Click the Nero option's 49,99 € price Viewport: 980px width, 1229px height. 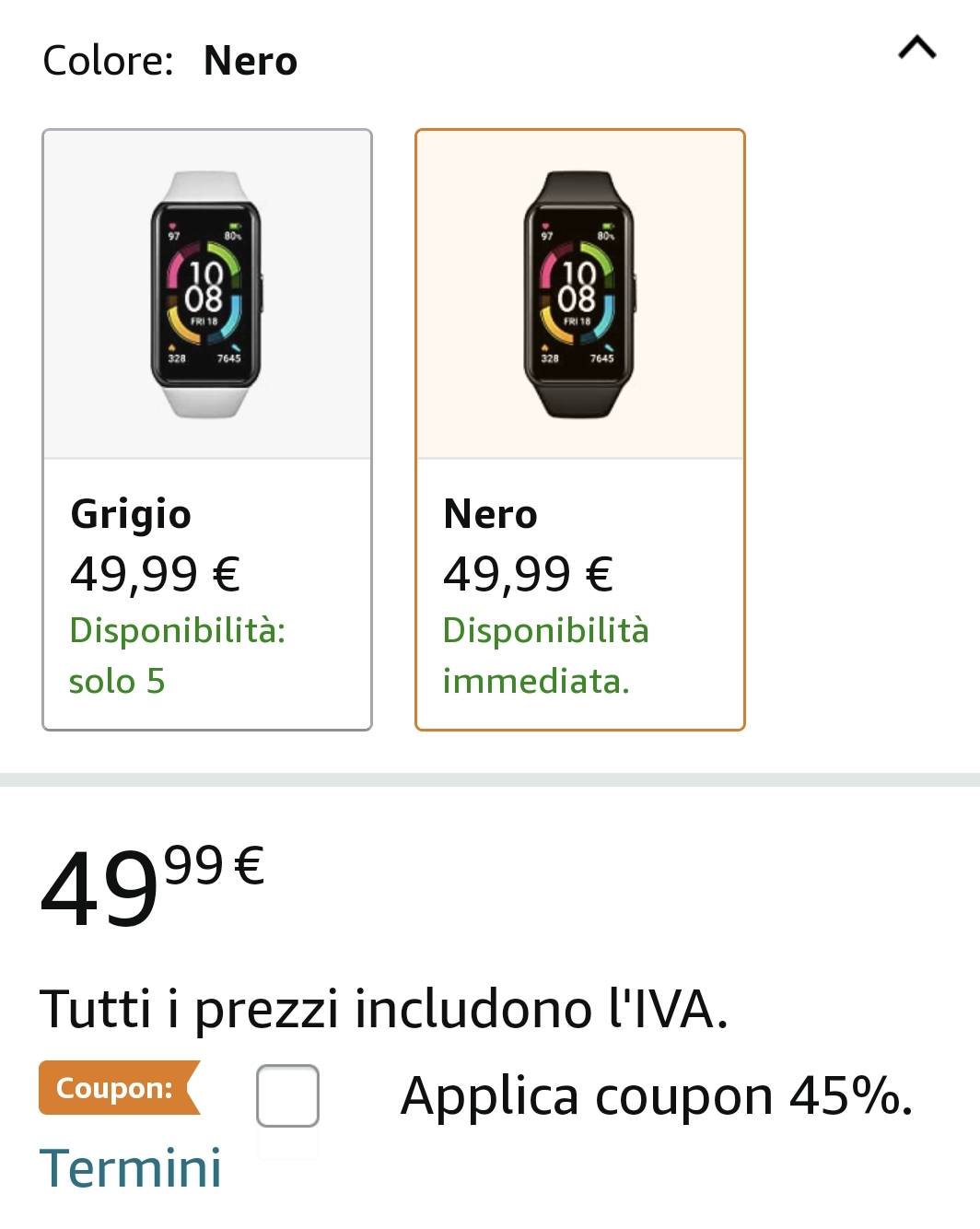coord(528,574)
